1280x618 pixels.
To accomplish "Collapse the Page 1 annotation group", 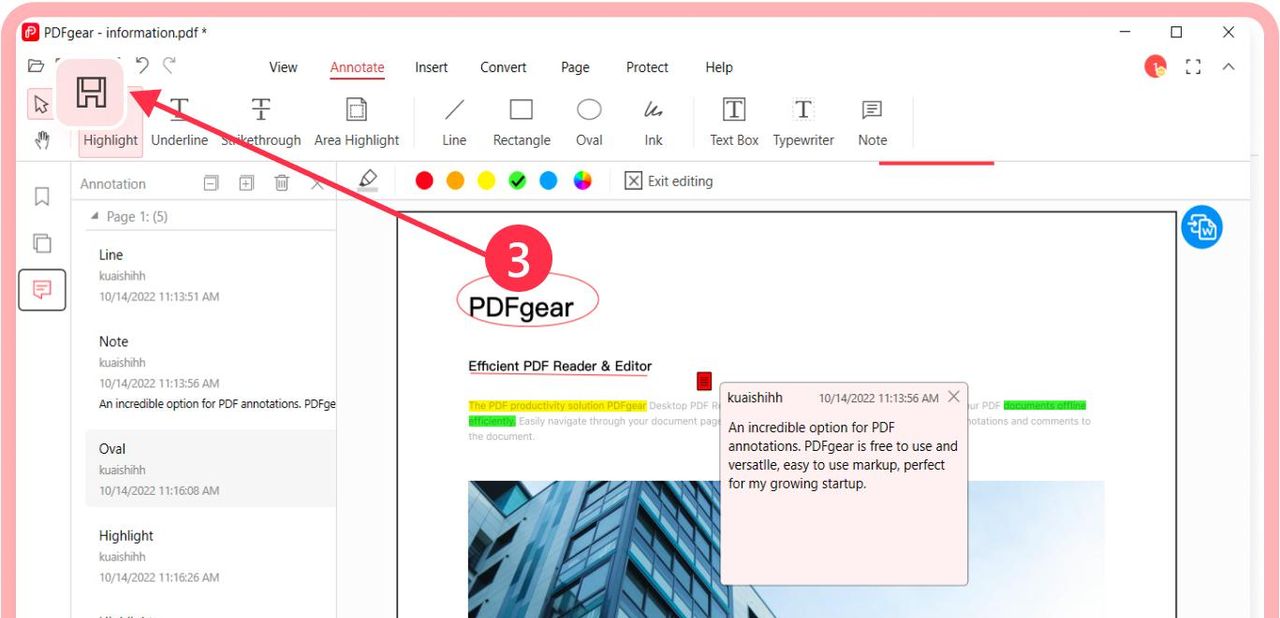I will (95, 216).
